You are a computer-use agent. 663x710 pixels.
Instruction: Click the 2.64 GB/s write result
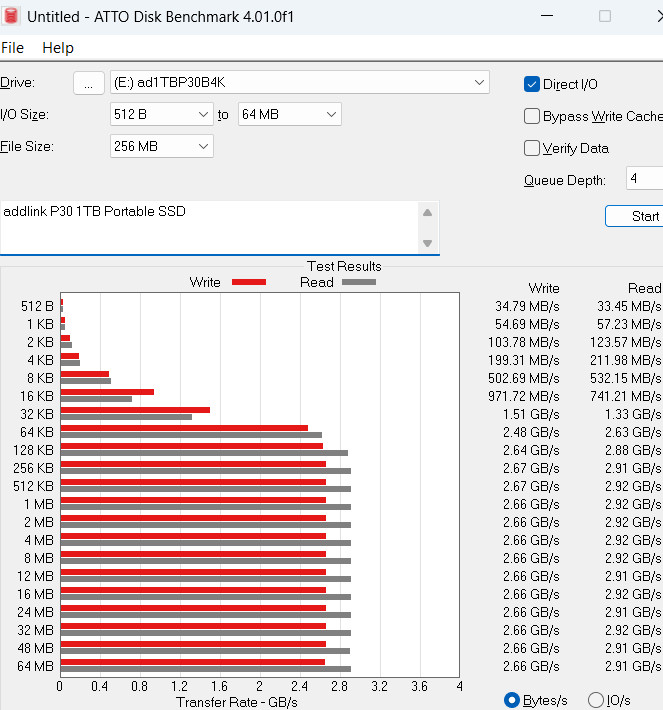tap(531, 451)
